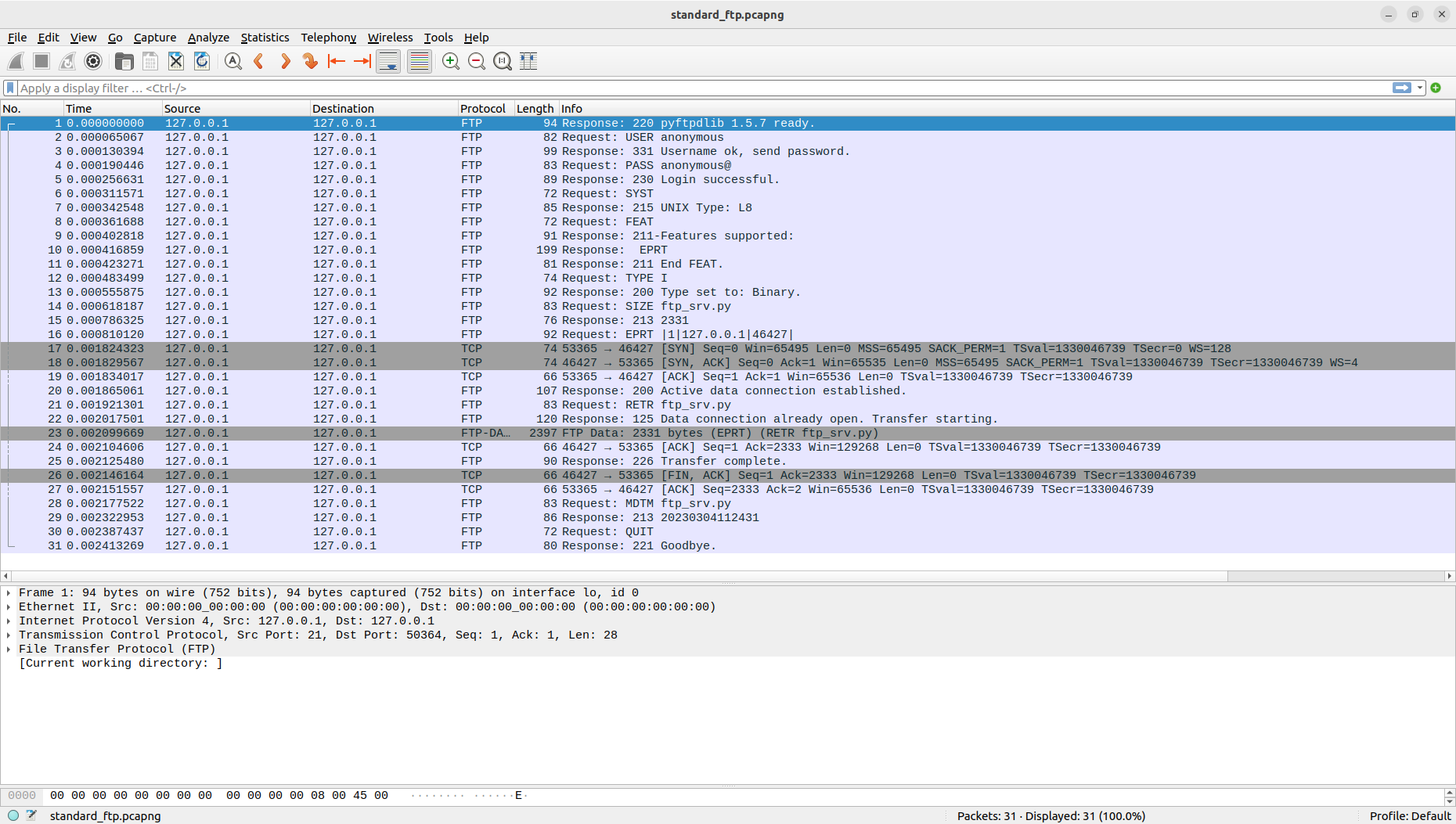Sort by the Protocol column header

pos(485,109)
